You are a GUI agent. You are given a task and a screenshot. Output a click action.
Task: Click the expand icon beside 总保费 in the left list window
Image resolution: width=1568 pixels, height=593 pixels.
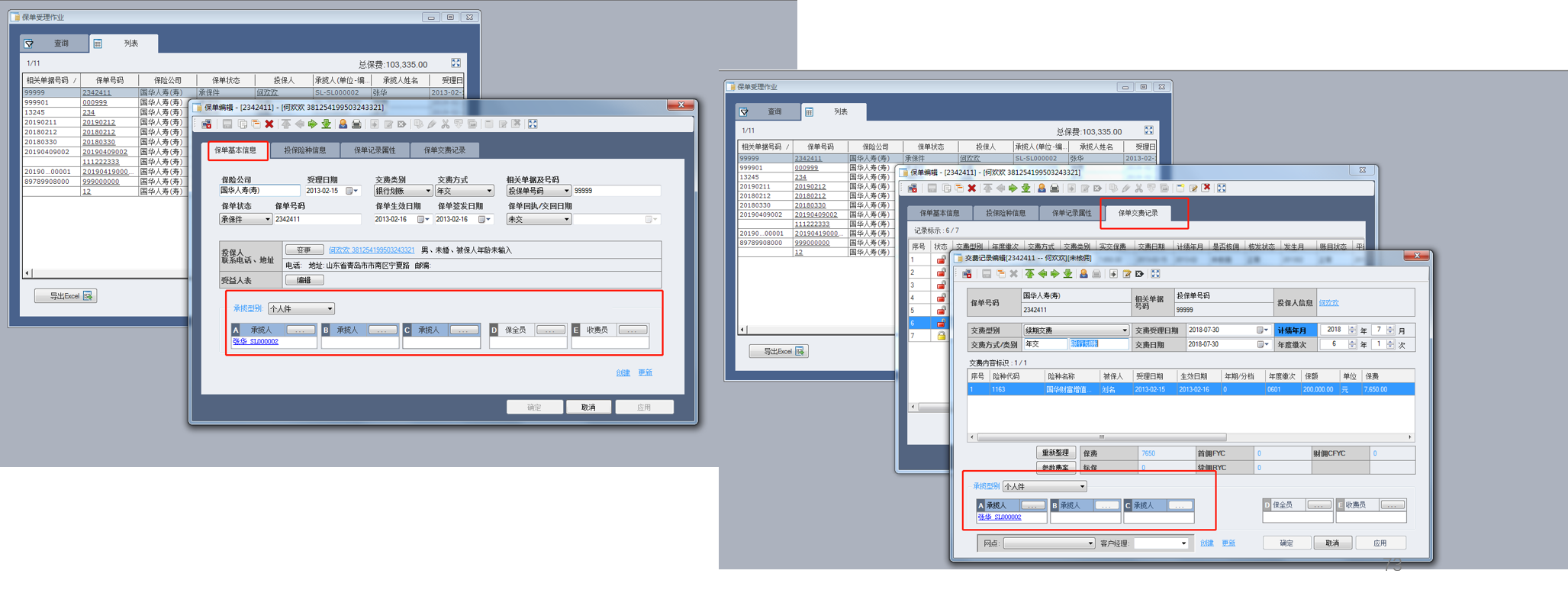(456, 63)
